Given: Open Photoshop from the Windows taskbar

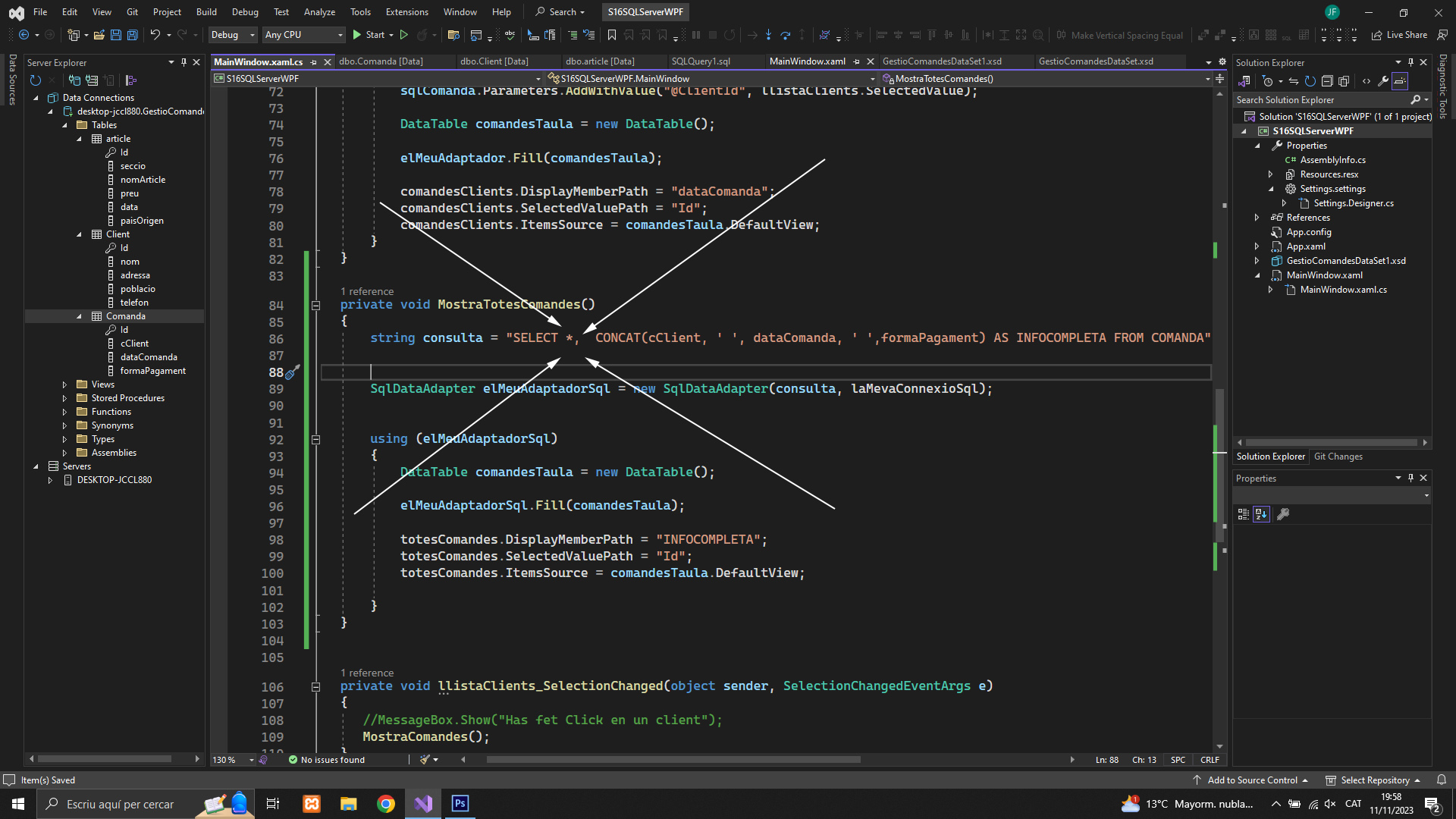Looking at the screenshot, I should (x=460, y=804).
